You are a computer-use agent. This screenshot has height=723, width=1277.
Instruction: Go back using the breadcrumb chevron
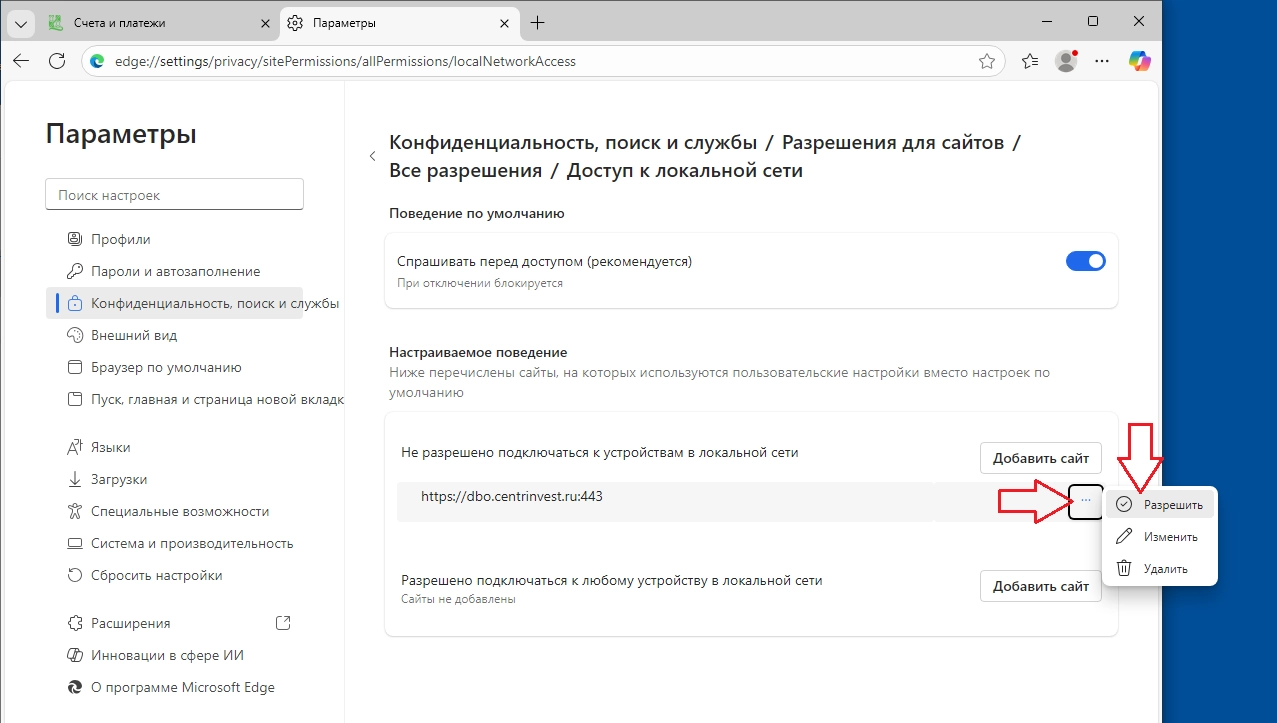(x=372, y=156)
